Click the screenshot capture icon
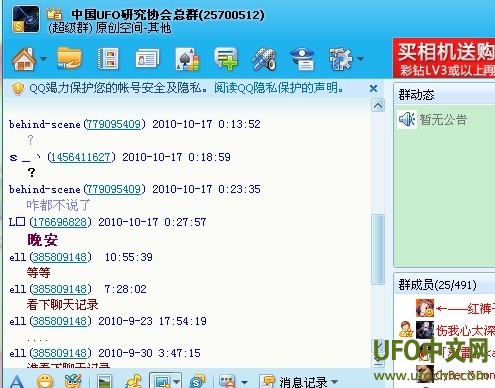 162,382
